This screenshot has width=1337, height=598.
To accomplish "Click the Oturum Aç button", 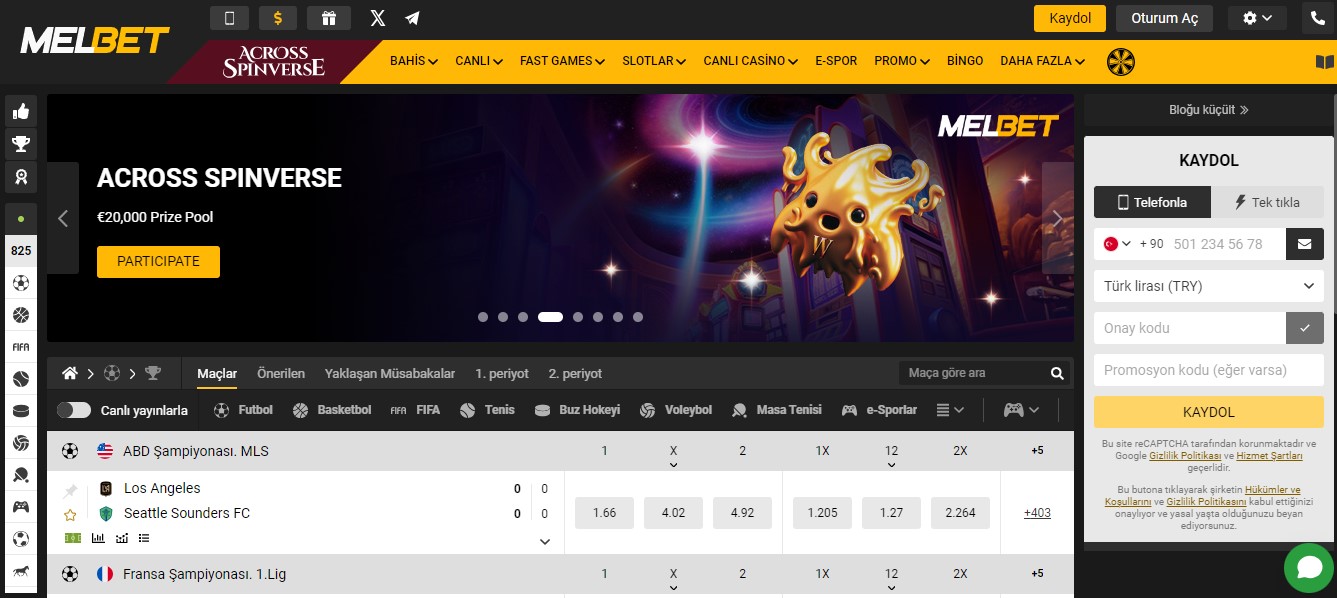I will tap(1164, 18).
